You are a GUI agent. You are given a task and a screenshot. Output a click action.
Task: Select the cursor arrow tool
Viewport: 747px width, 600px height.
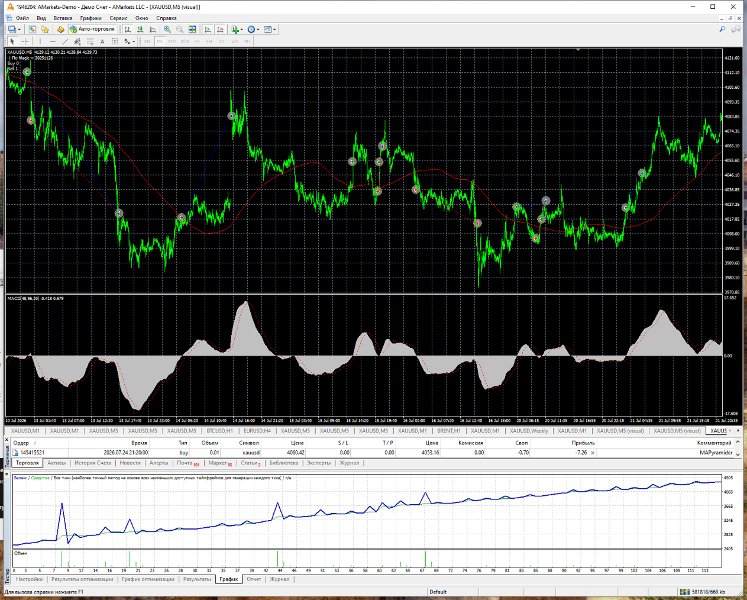click(12, 41)
